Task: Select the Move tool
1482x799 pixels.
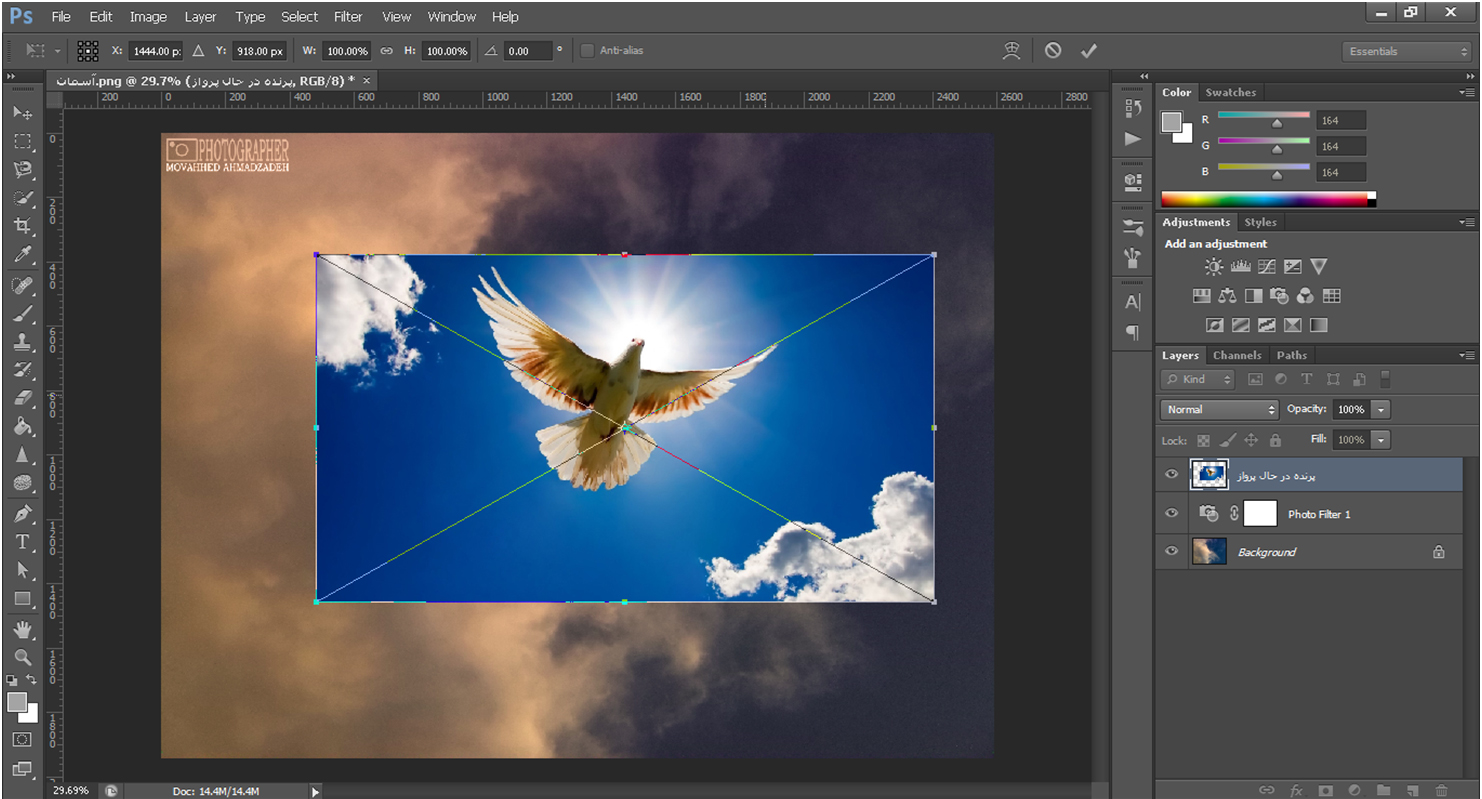Action: [23, 113]
